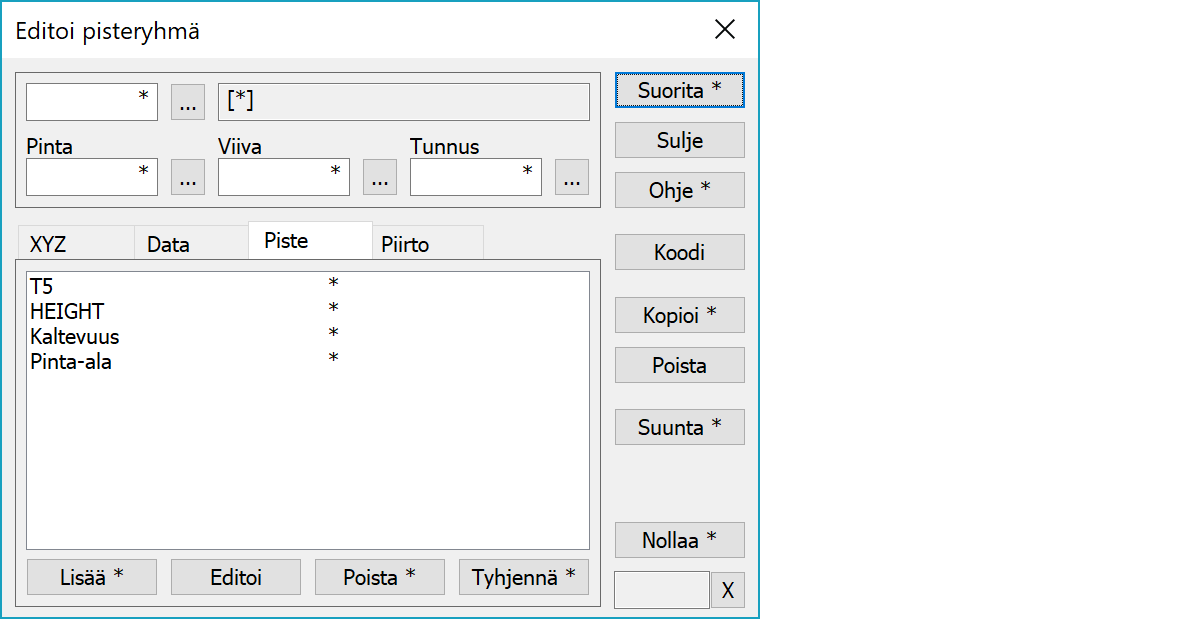Reset with the Nollaa button
Image resolution: width=1200 pixels, height=619 pixels.
[x=679, y=540]
